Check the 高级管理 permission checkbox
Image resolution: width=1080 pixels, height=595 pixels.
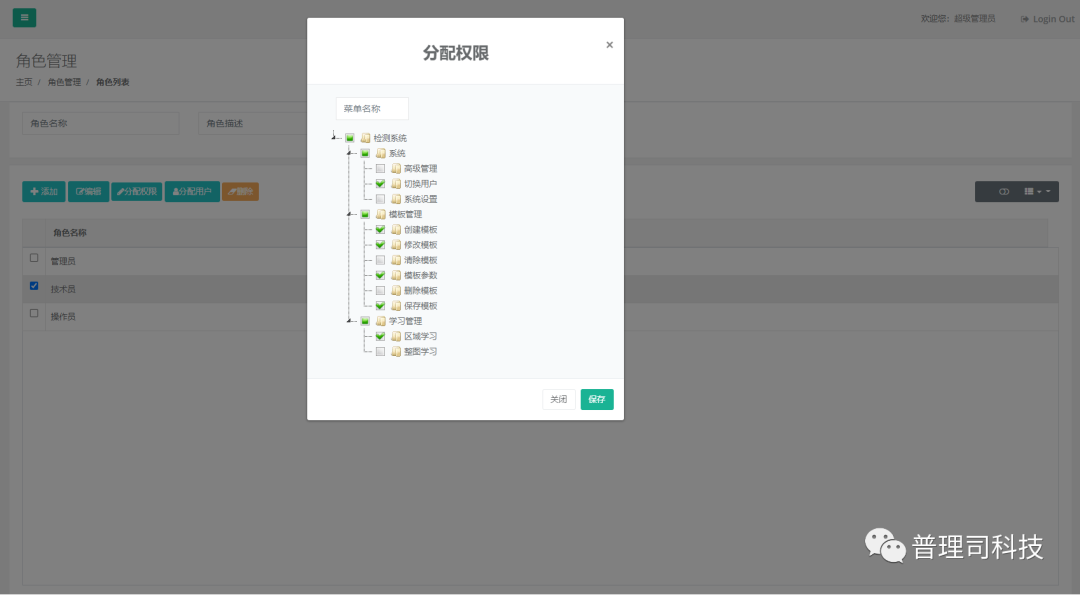[379, 168]
